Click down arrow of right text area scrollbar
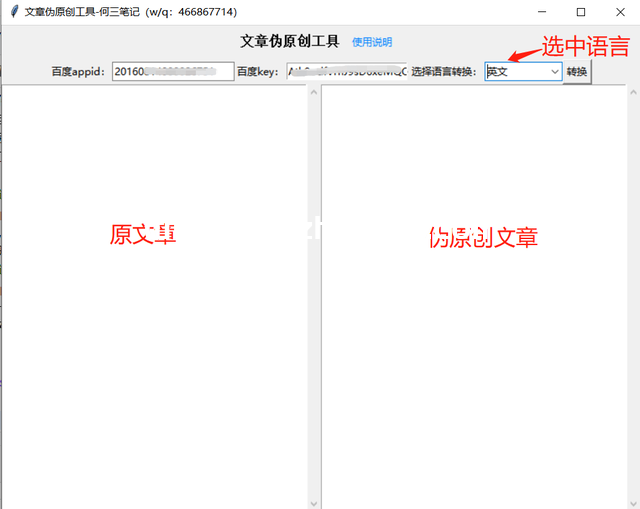Screen dimensions: 640x509 pyautogui.click(x=633, y=502)
